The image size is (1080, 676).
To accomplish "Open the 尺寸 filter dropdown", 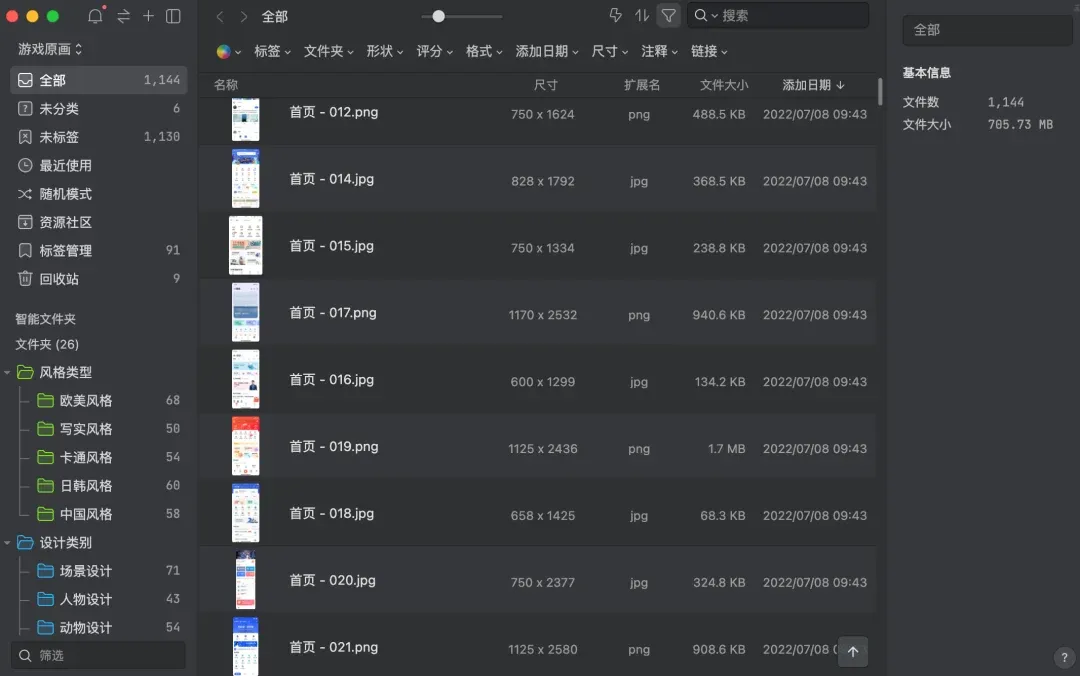I will (x=610, y=52).
